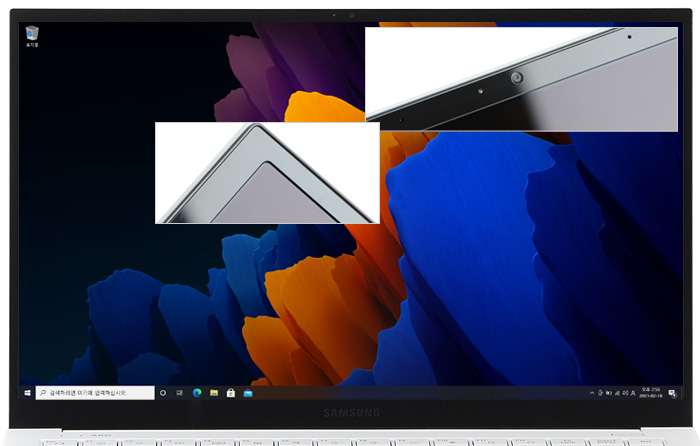Open the Recycle Bin desktop icon

point(32,37)
